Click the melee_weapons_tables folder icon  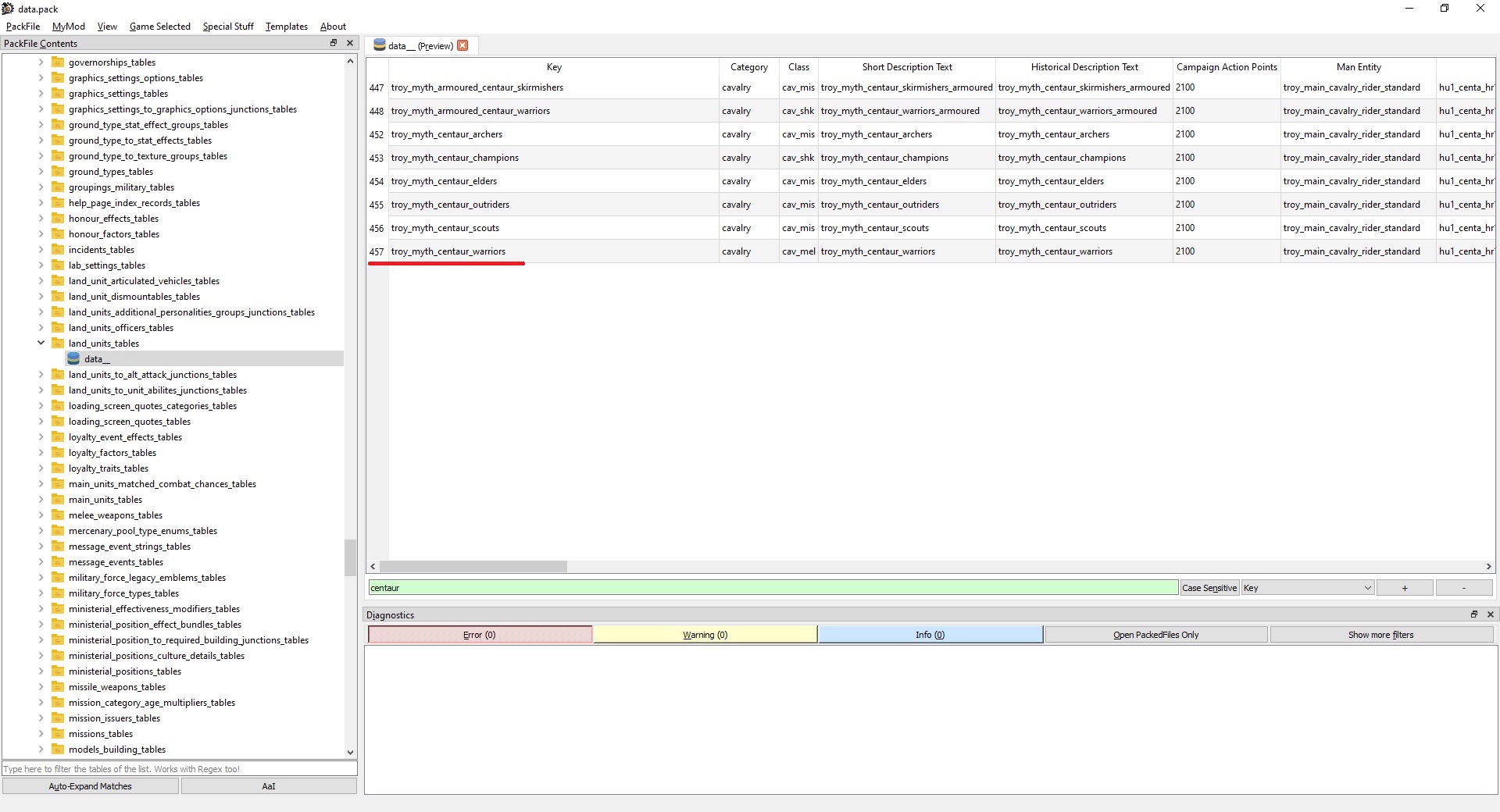pos(58,515)
